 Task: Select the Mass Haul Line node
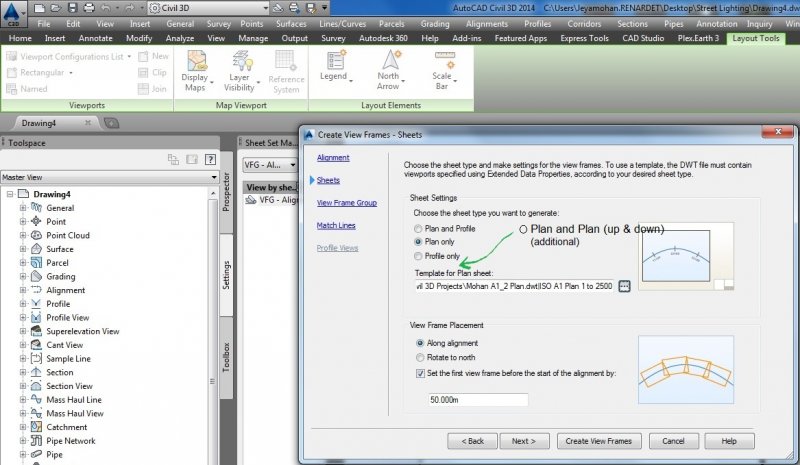tap(74, 400)
